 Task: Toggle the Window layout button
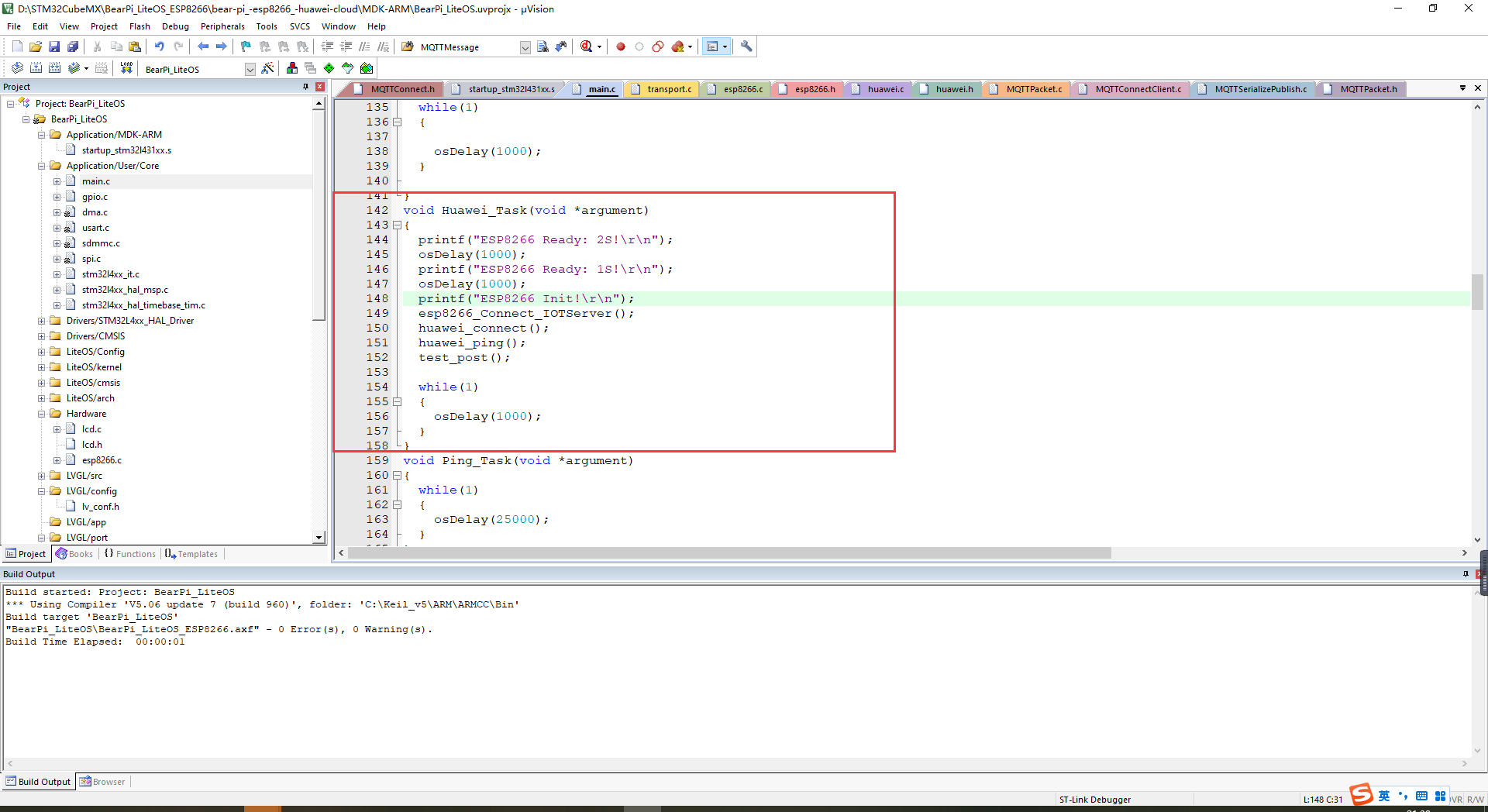(712, 46)
